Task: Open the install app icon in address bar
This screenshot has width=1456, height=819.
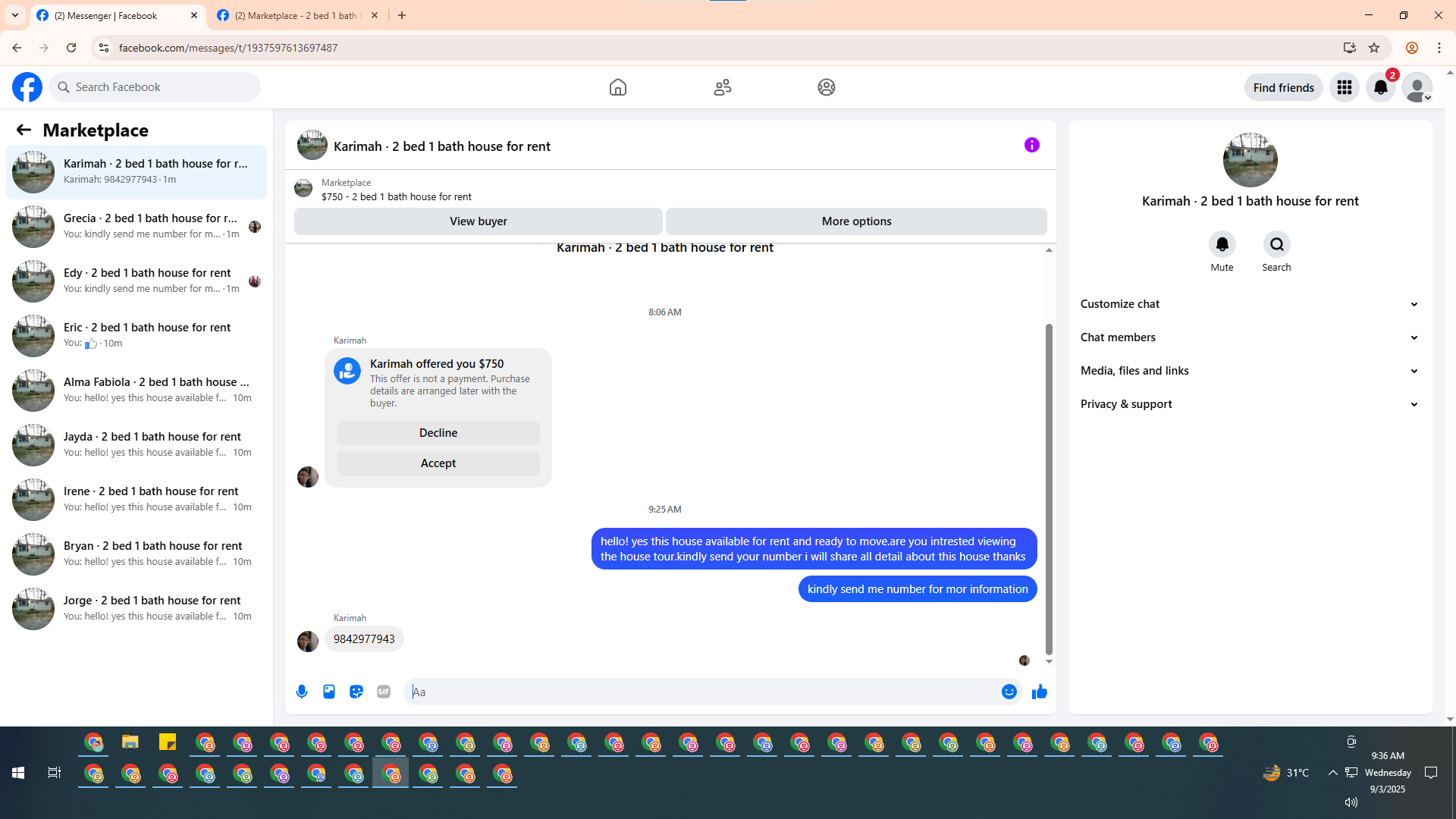Action: point(1350,48)
